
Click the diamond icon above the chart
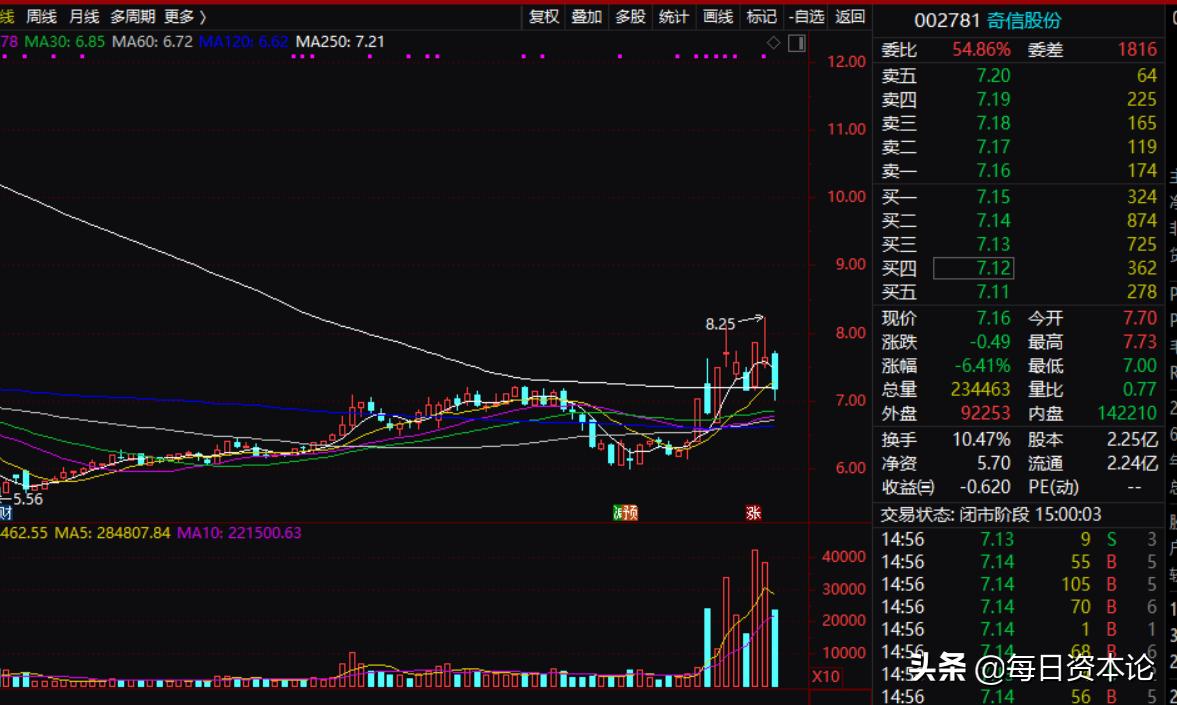(x=773, y=44)
